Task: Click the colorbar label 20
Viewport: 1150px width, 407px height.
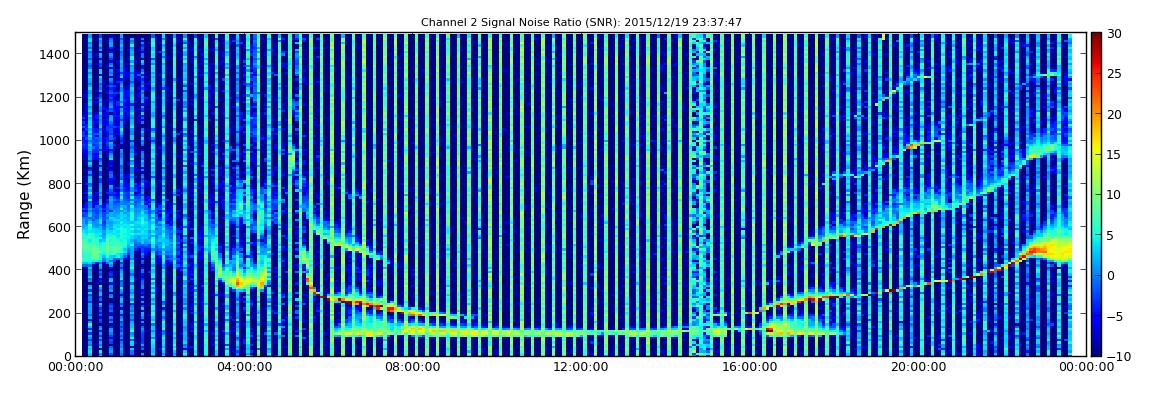Action: tap(1114, 114)
